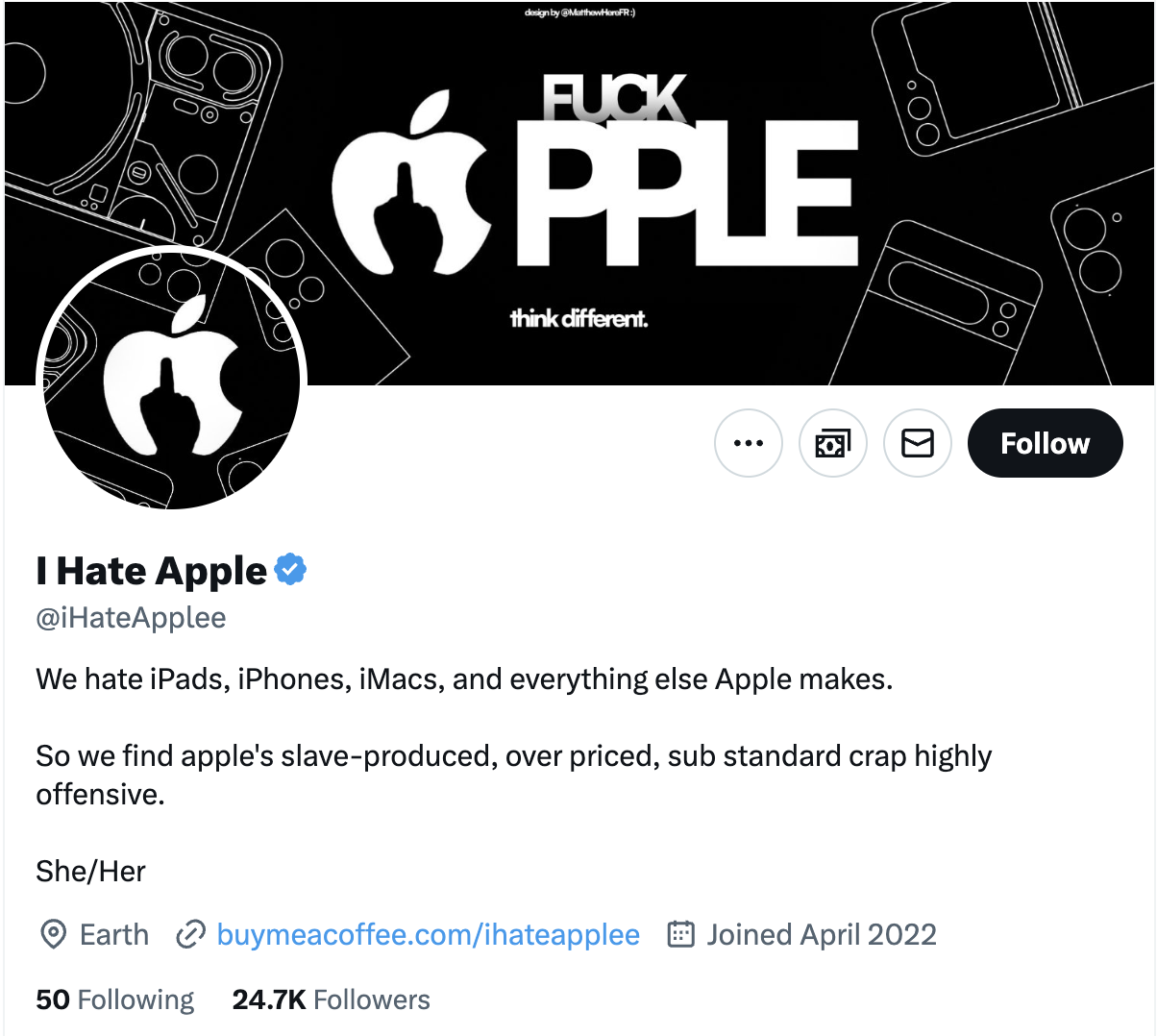Open the three-dot more options menu
The image size is (1157, 1036).
[749, 443]
